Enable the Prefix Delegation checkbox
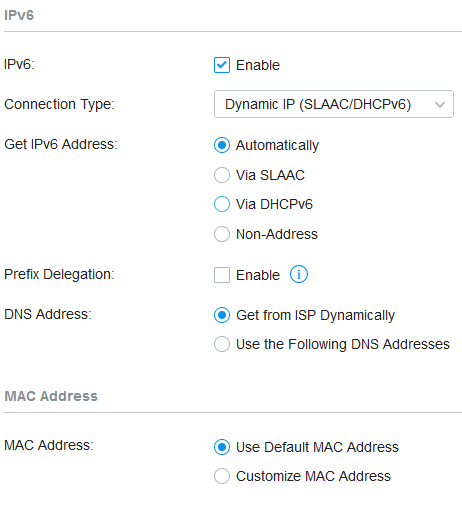 tap(222, 275)
